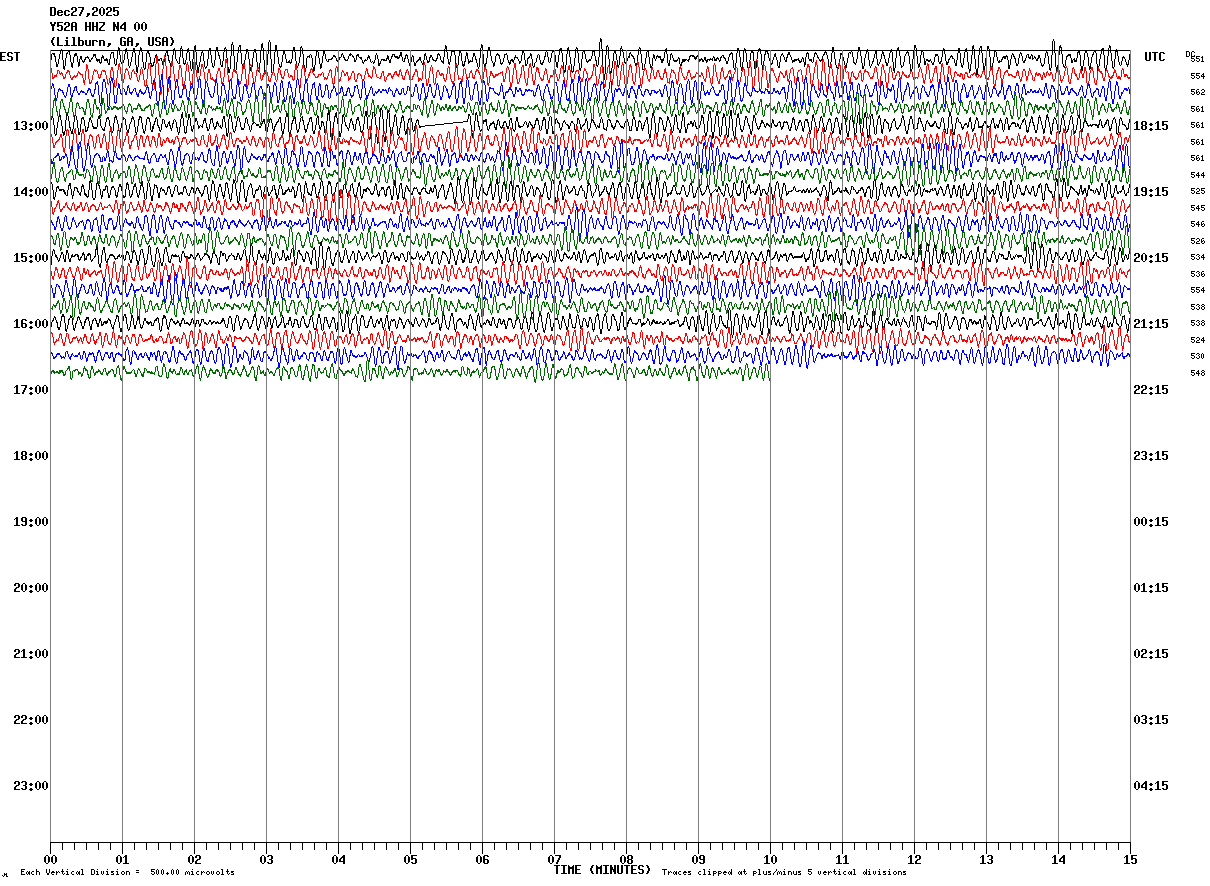Click the DC offset value 546
Viewport: 1210px width, 886px height.
[1197, 224]
